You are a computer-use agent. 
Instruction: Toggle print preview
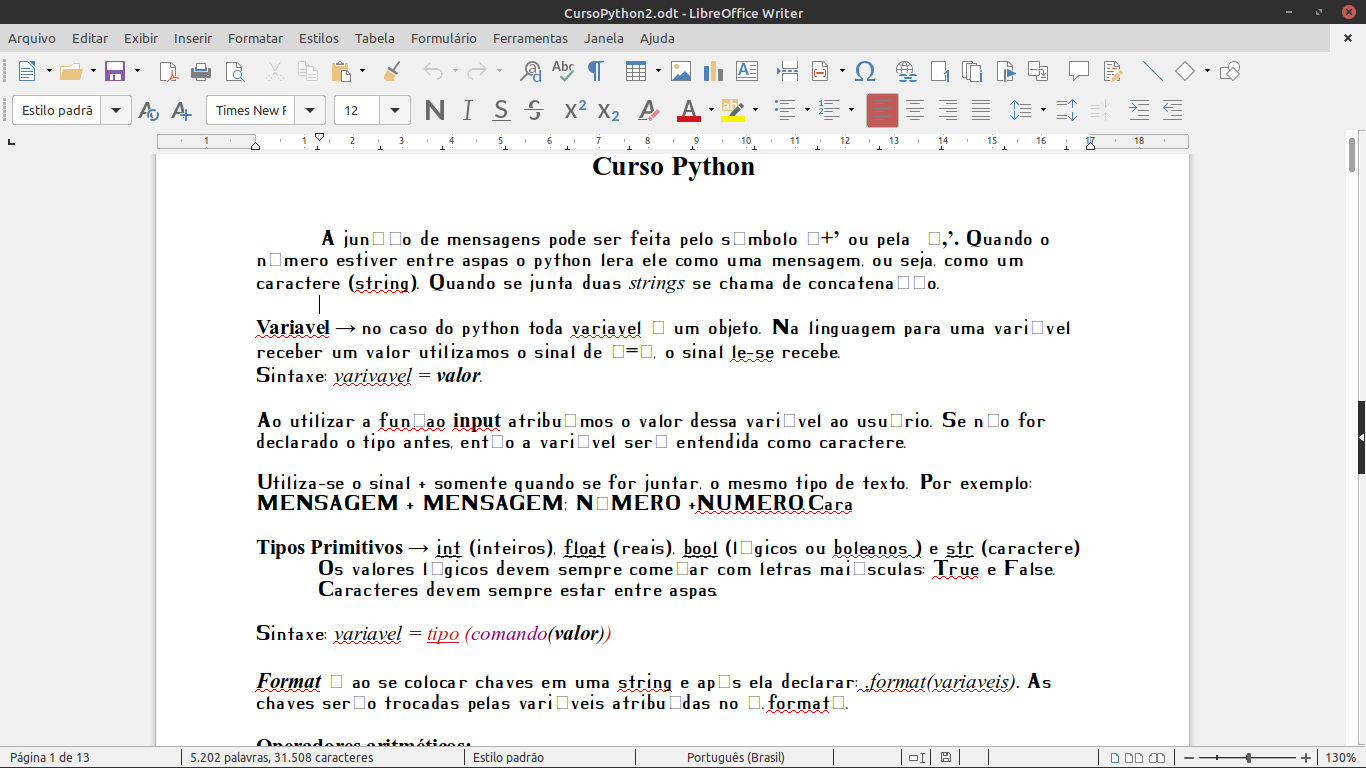coord(234,71)
